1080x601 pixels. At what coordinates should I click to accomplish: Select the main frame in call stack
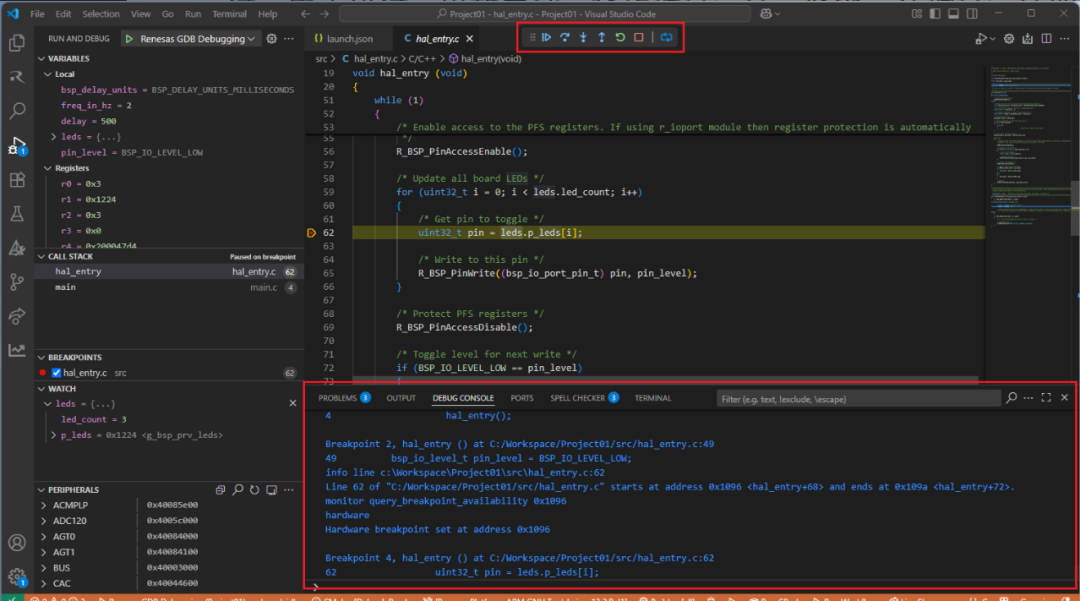click(x=65, y=287)
